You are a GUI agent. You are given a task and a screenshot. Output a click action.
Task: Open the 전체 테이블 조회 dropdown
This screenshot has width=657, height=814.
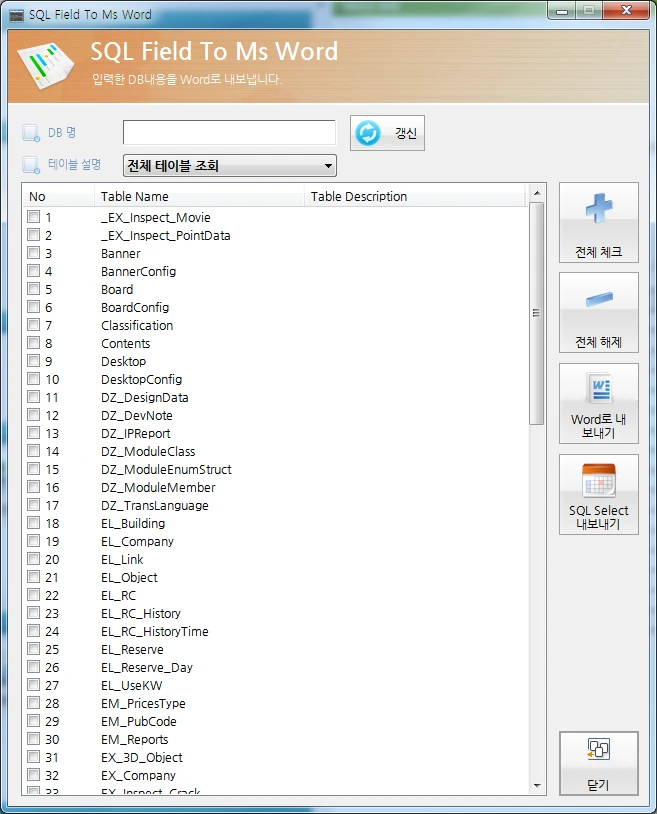coord(230,166)
